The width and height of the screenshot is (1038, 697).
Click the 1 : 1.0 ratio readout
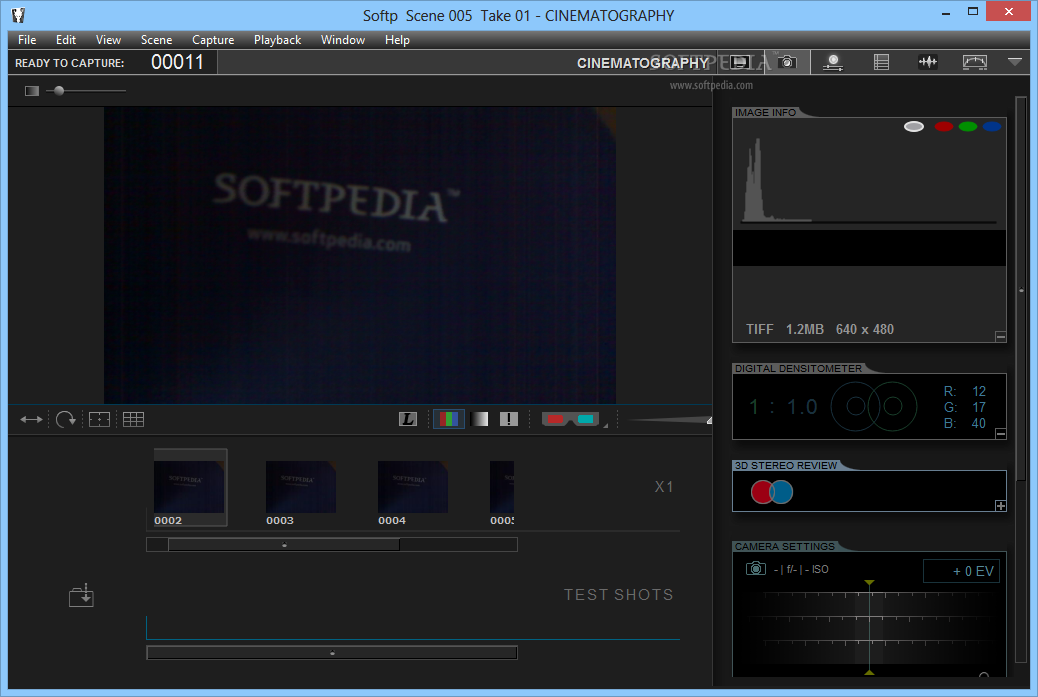coord(783,406)
